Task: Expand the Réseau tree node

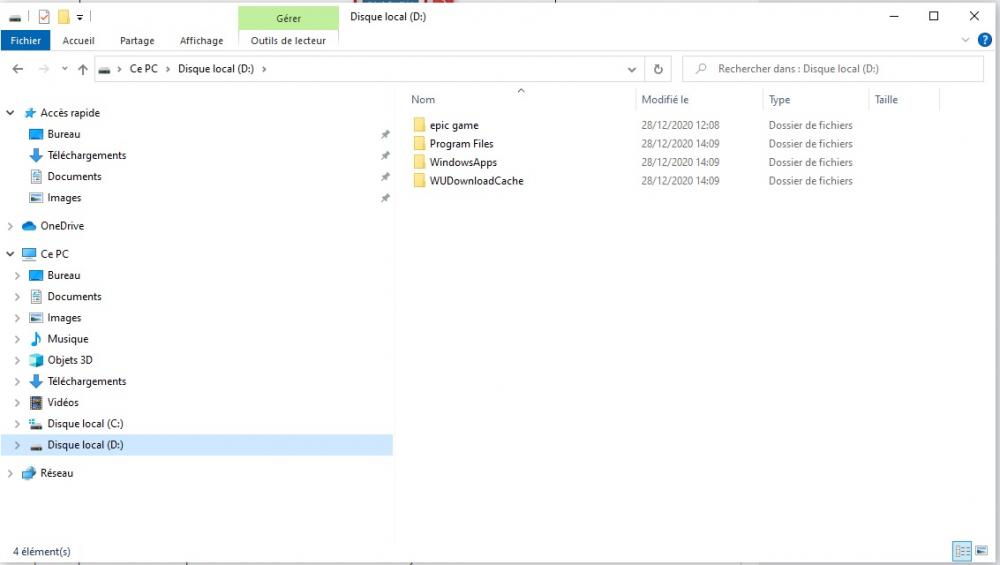Action: (x=10, y=473)
